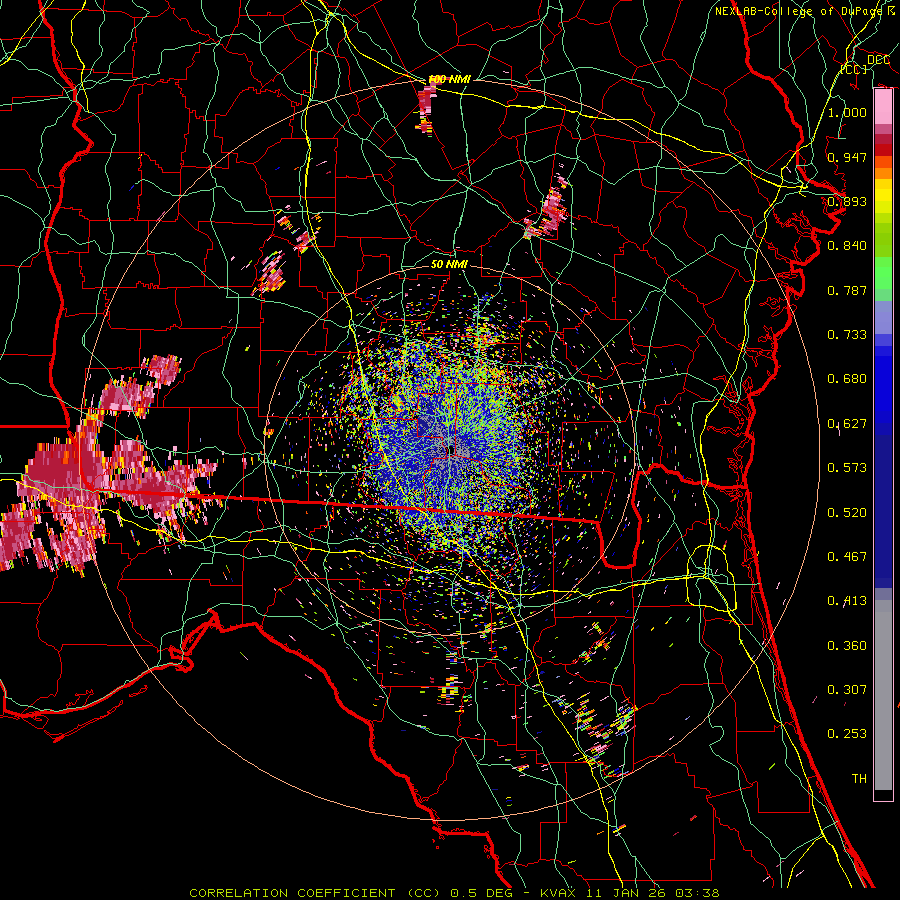Viewport: 900px width, 900px height.
Task: Click the TH threshold label on the scale
Action: pyautogui.click(x=859, y=779)
